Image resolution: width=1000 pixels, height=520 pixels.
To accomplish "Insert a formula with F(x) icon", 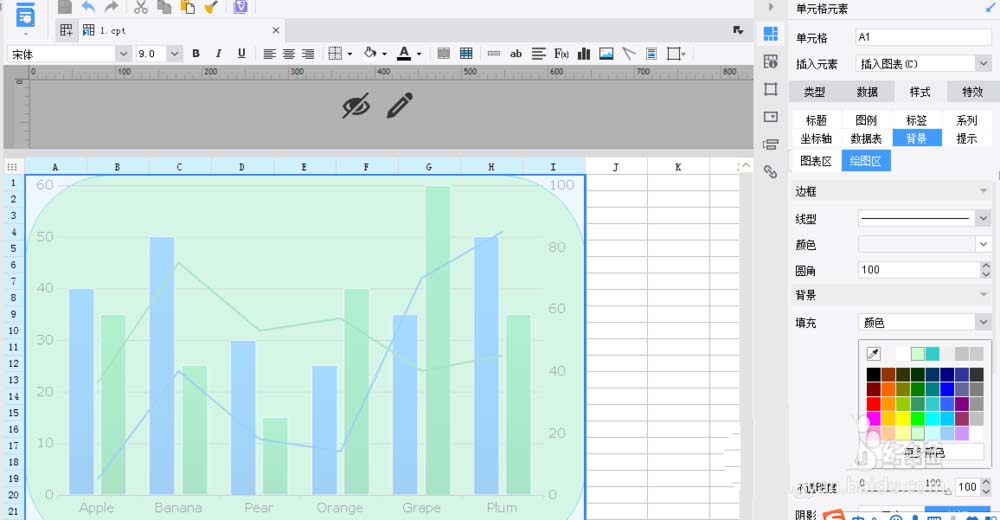I will click(x=561, y=54).
